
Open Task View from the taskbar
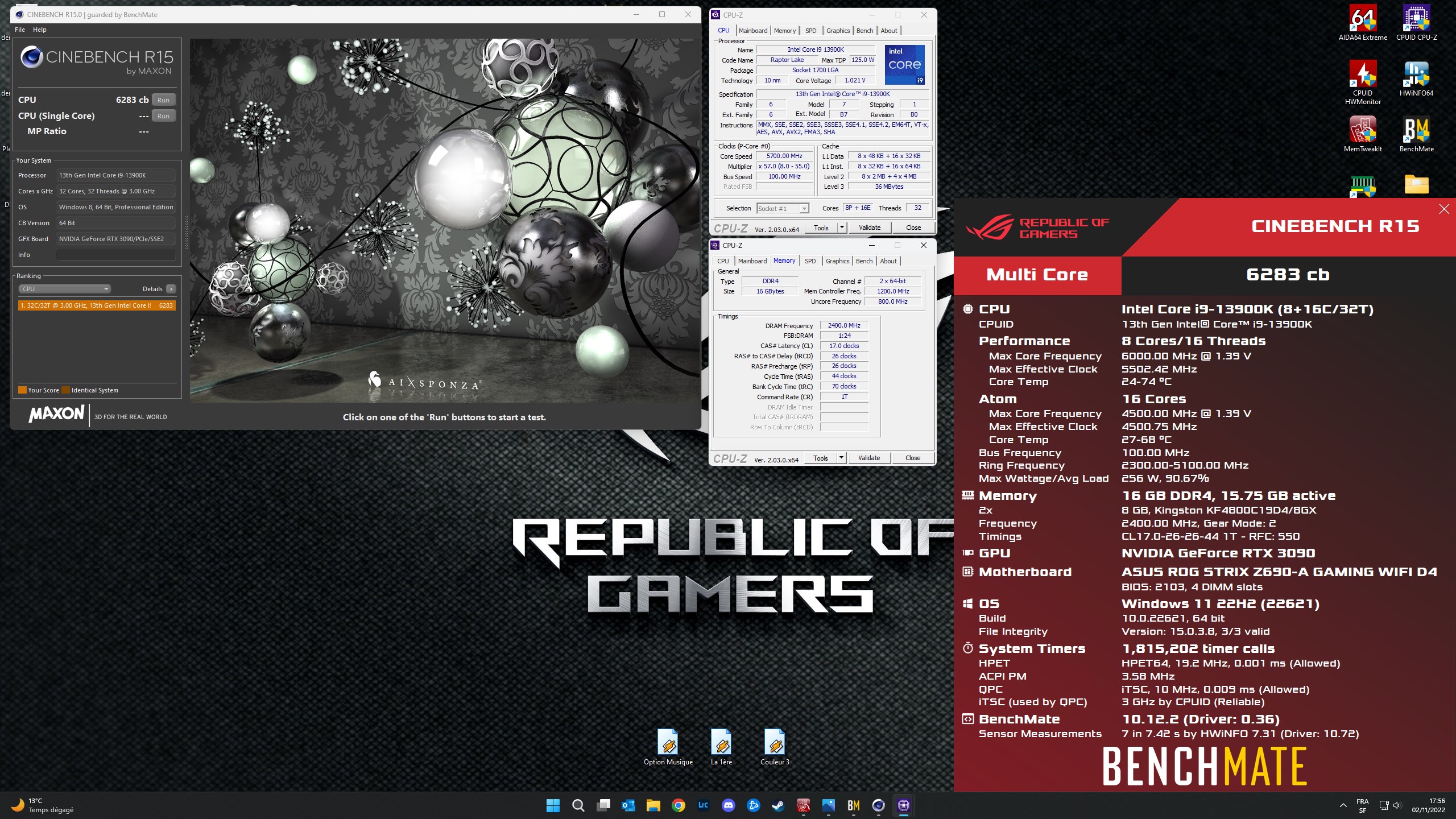tap(603, 805)
